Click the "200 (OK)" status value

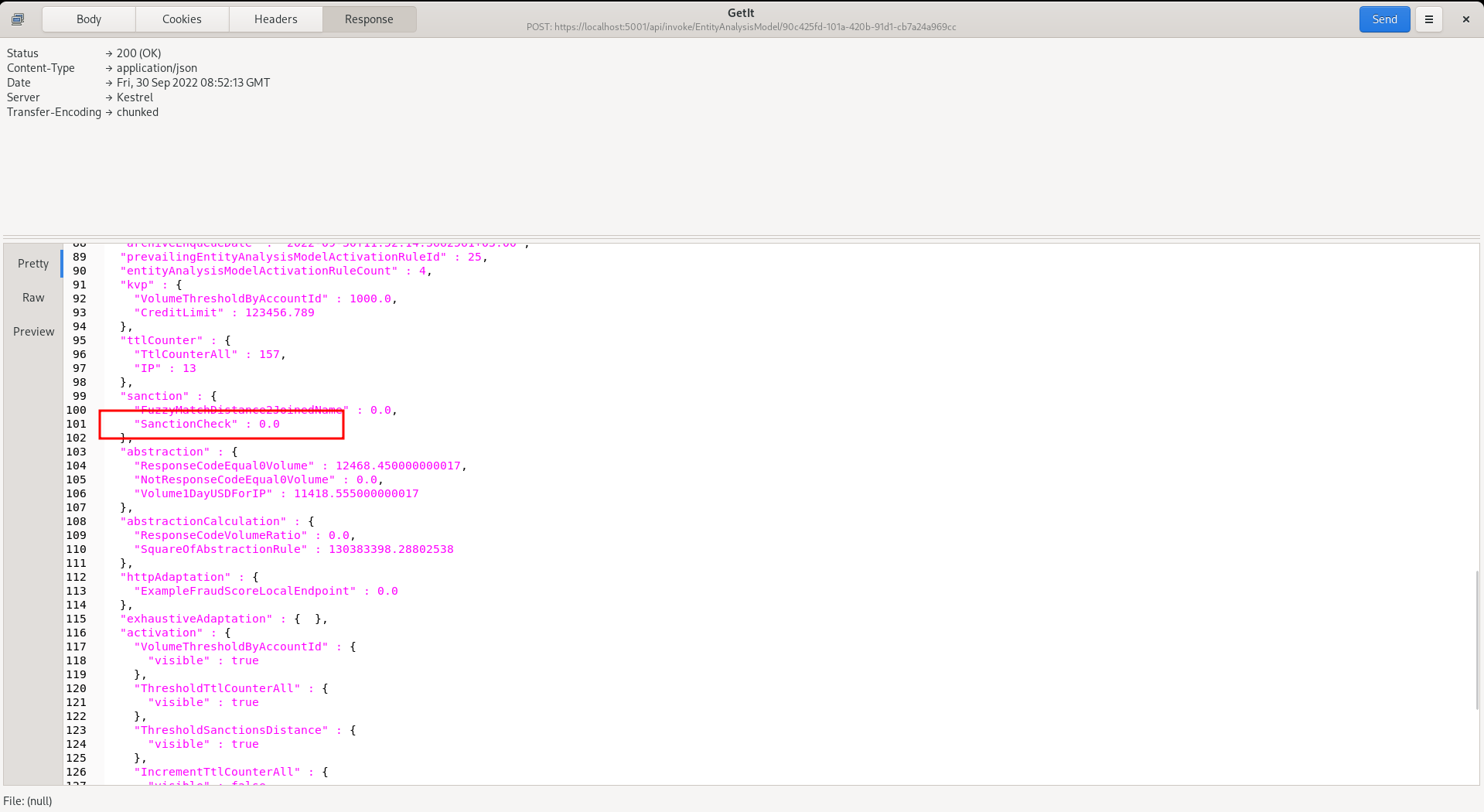(x=139, y=53)
